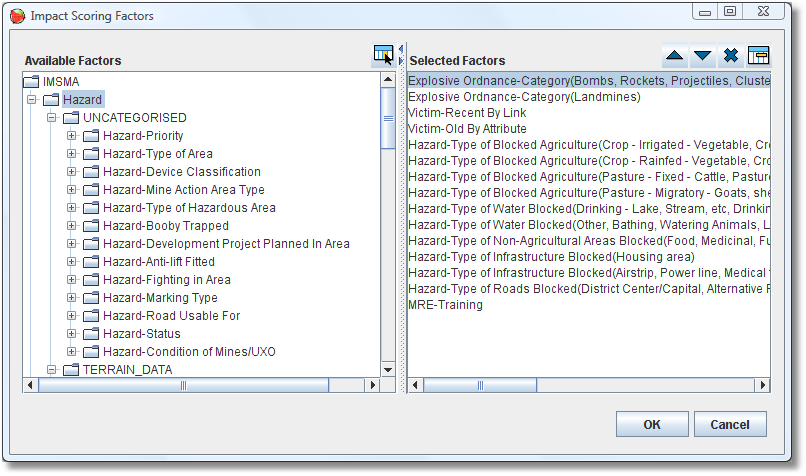Select Hazard-Fighting in Area tree item
The image size is (806, 476).
tap(166, 280)
